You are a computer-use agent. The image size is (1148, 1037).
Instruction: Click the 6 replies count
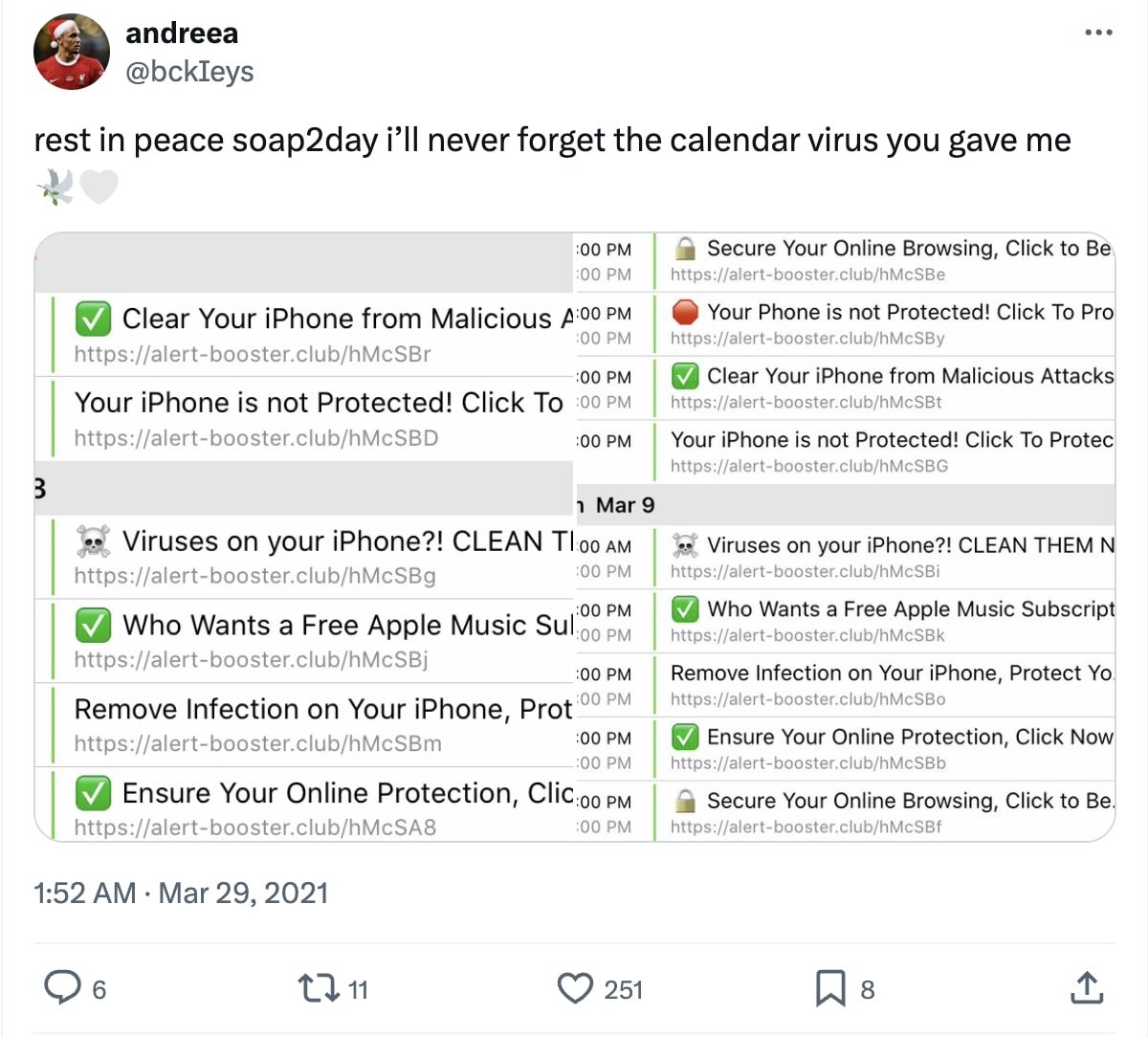(x=99, y=989)
